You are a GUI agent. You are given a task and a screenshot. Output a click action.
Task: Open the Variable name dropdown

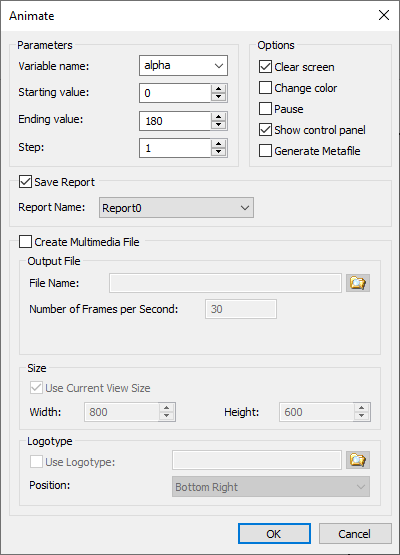pos(183,65)
